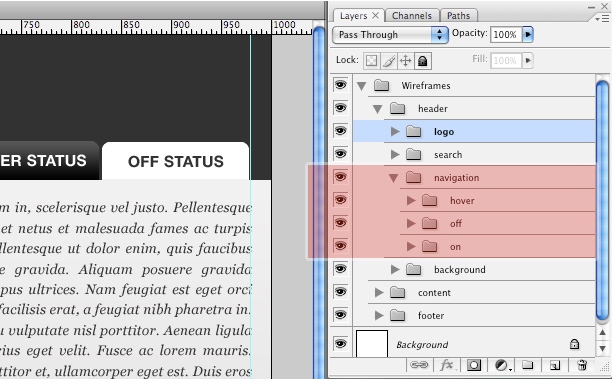
Task: Hide the logo group
Action: pyautogui.click(x=340, y=131)
